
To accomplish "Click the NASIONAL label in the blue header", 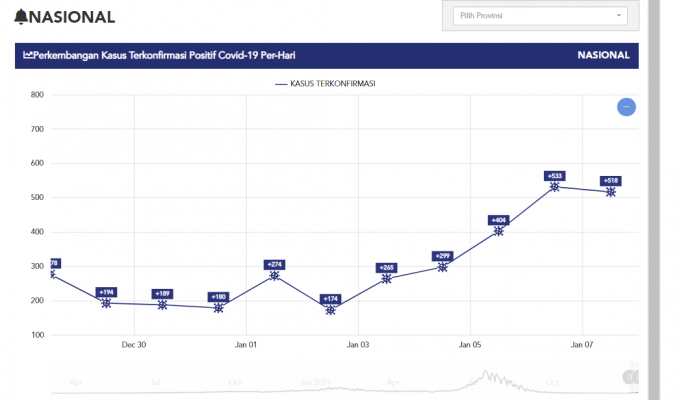I will pyautogui.click(x=603, y=56).
